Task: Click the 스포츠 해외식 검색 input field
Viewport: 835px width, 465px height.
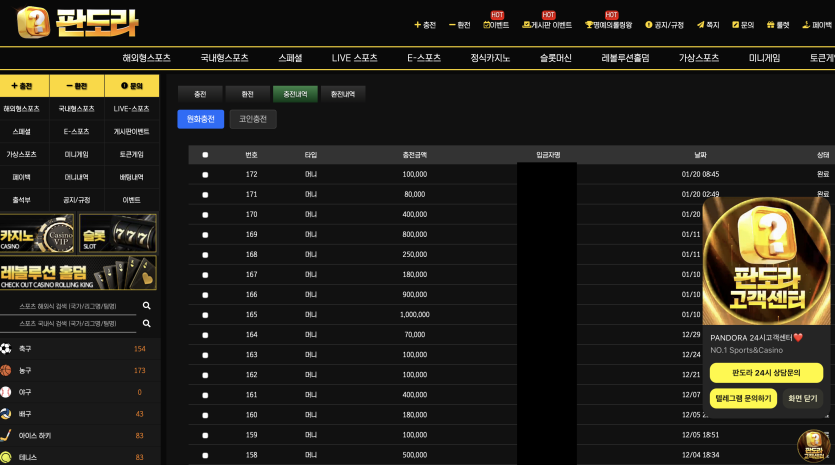Action: click(68, 306)
